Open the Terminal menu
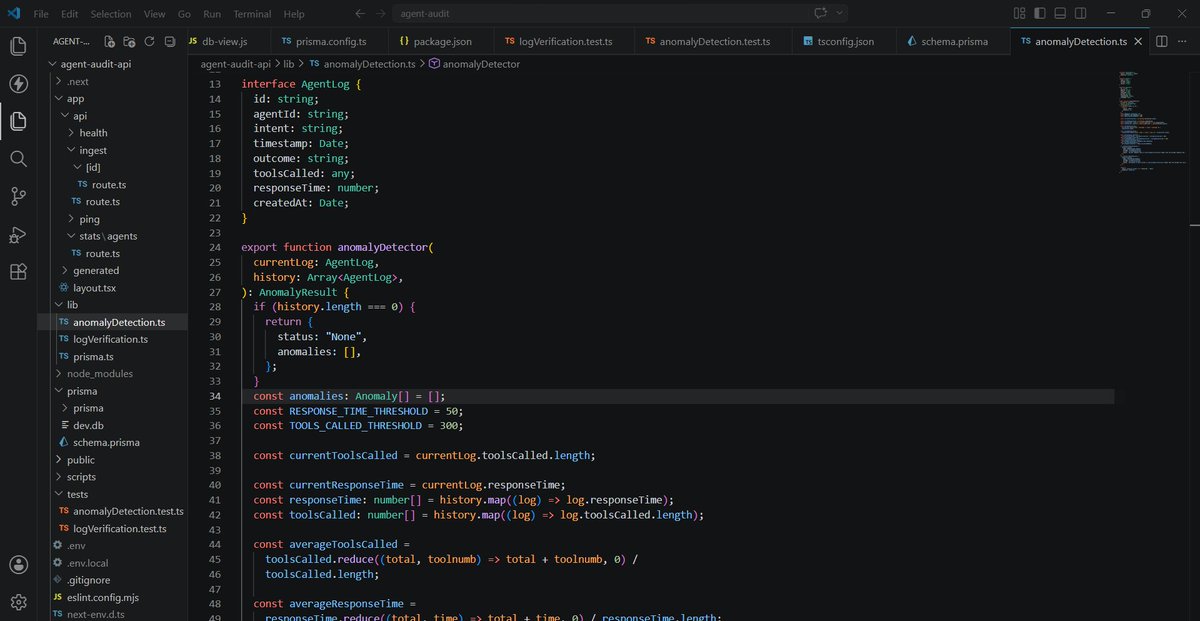 (x=252, y=14)
